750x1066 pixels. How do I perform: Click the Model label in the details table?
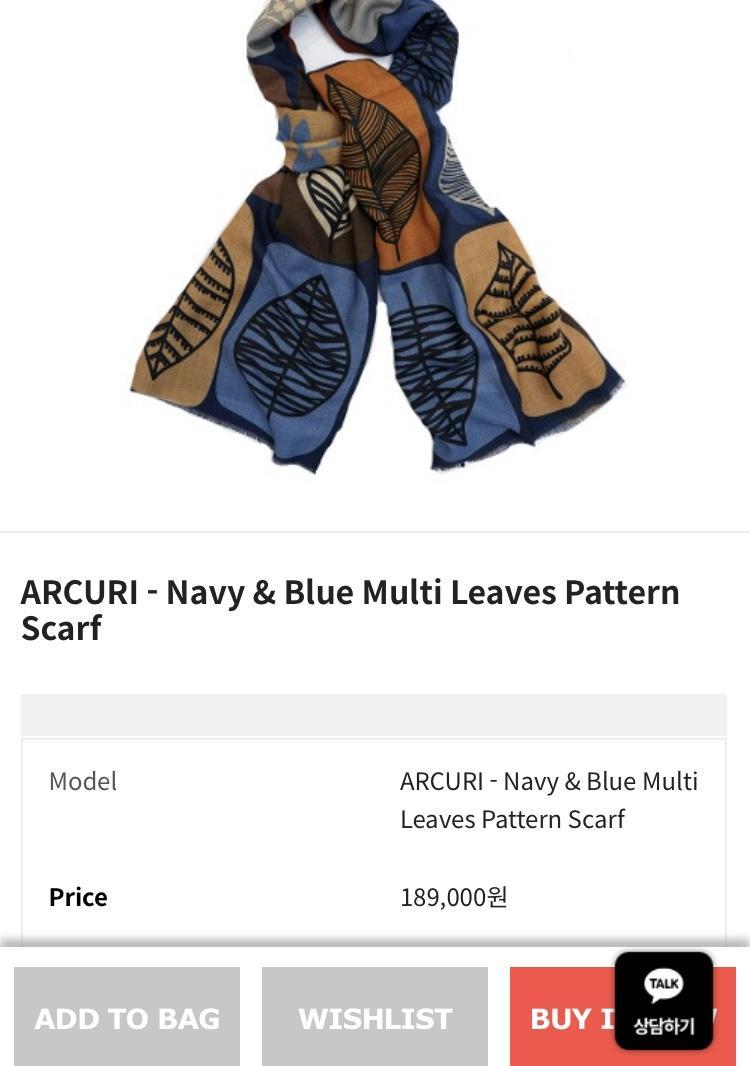(83, 781)
